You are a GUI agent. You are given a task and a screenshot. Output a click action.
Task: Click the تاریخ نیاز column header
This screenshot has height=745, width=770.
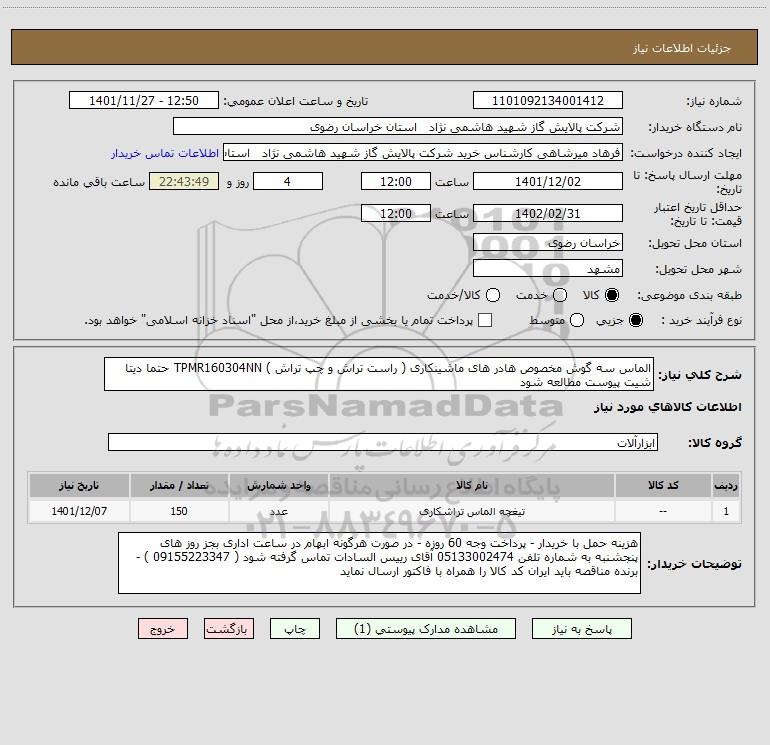click(x=79, y=485)
